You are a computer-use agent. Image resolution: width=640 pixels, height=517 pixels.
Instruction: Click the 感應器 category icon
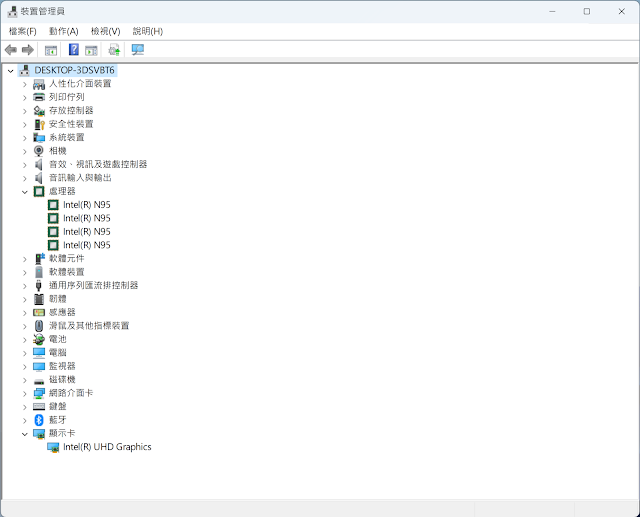tap(39, 313)
